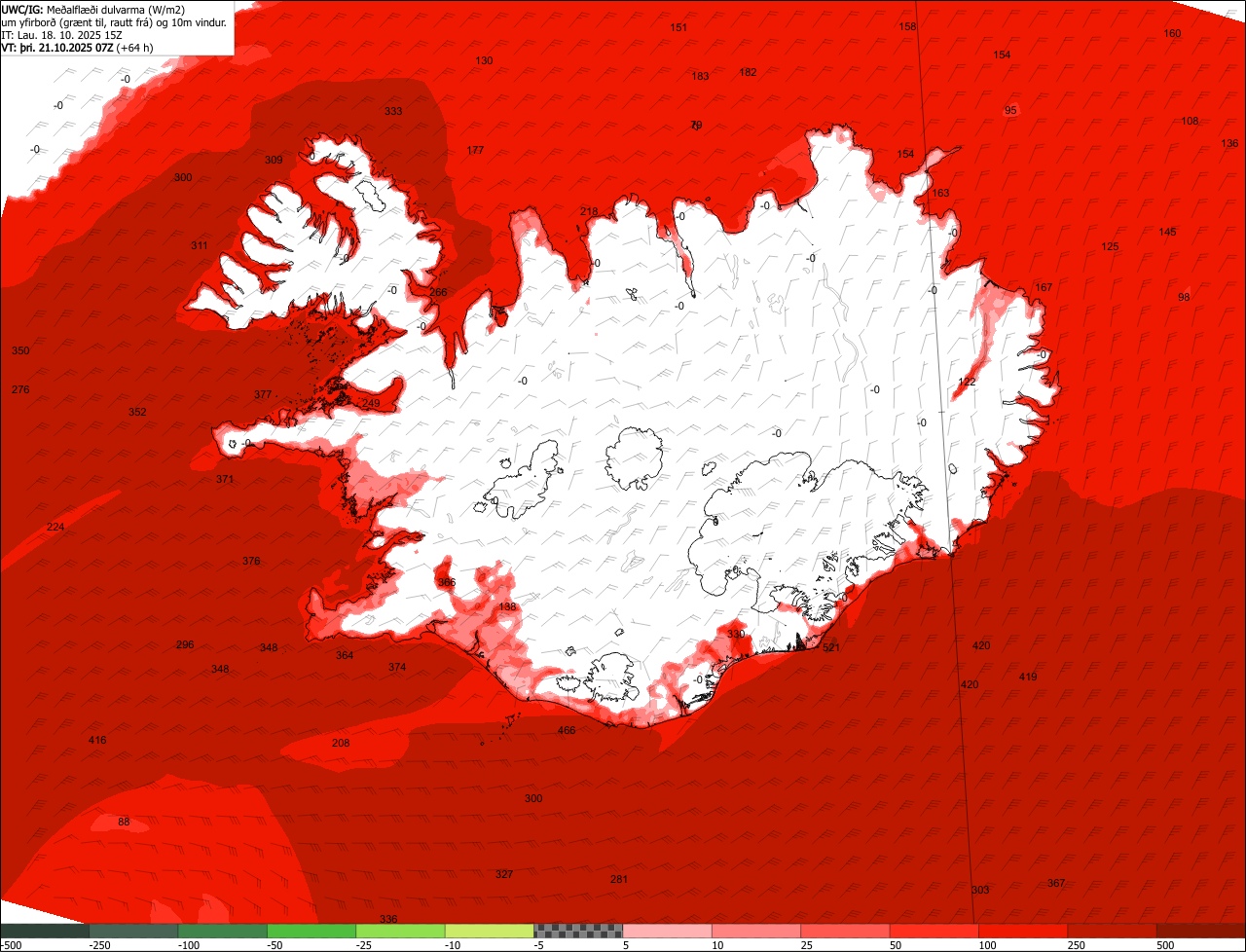Click the value 350 at the left edge
This screenshot has width=1246, height=952.
coord(20,351)
